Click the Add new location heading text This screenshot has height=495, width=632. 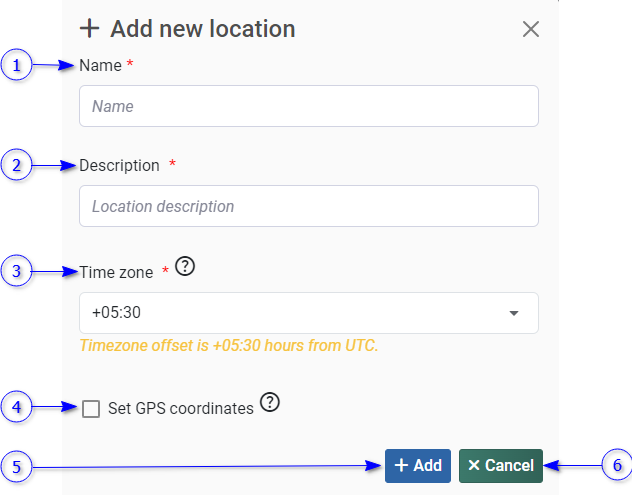202,28
